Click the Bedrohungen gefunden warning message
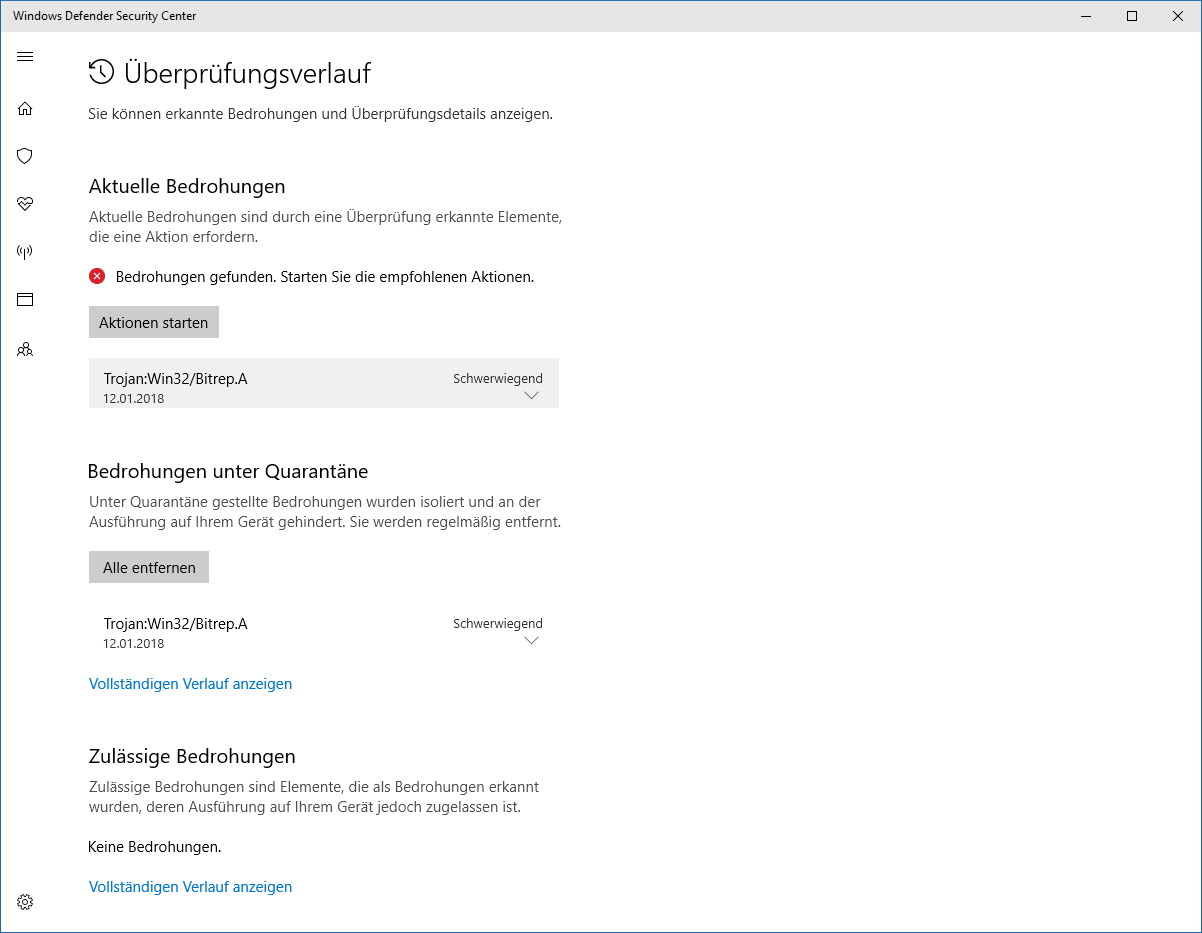This screenshot has height=933, width=1202. tap(325, 277)
